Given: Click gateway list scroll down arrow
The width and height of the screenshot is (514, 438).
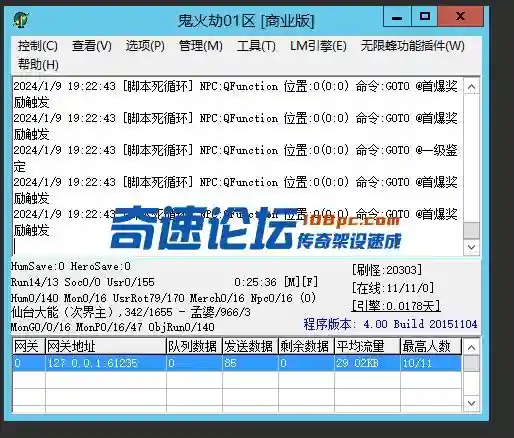Looking at the screenshot, I should (471, 403).
